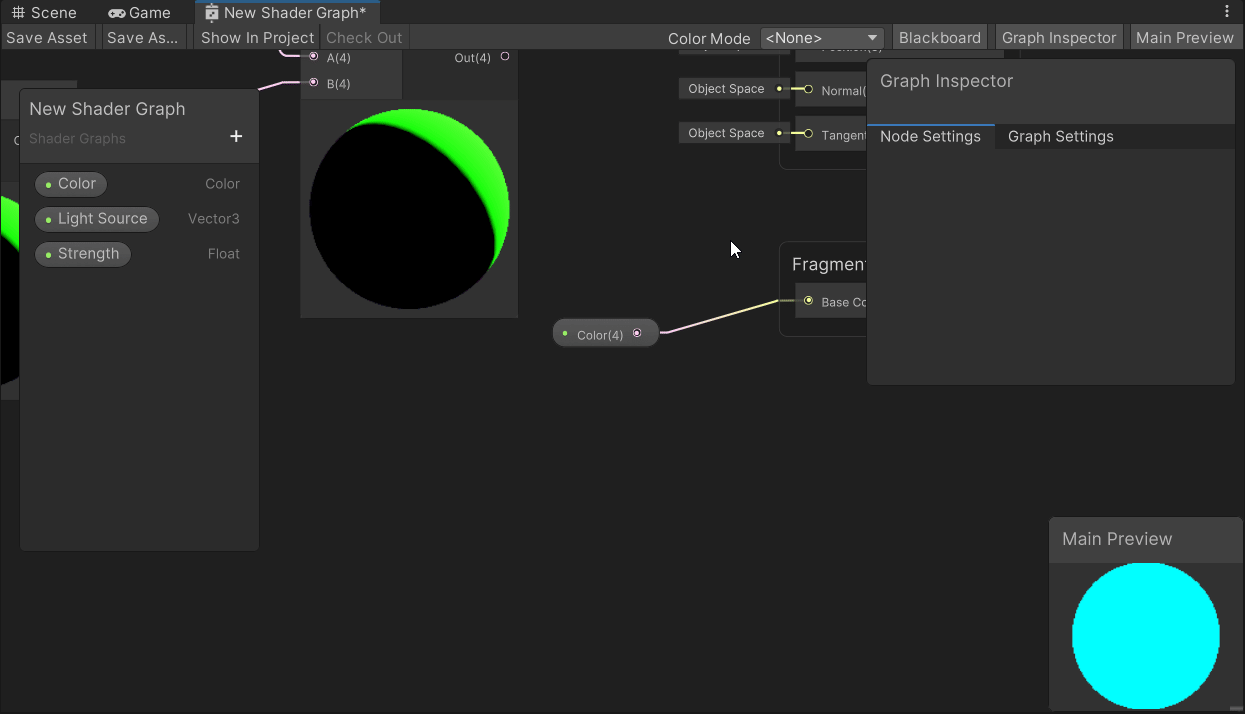The height and width of the screenshot is (714, 1245).
Task: Click the Float type label
Action: (224, 254)
